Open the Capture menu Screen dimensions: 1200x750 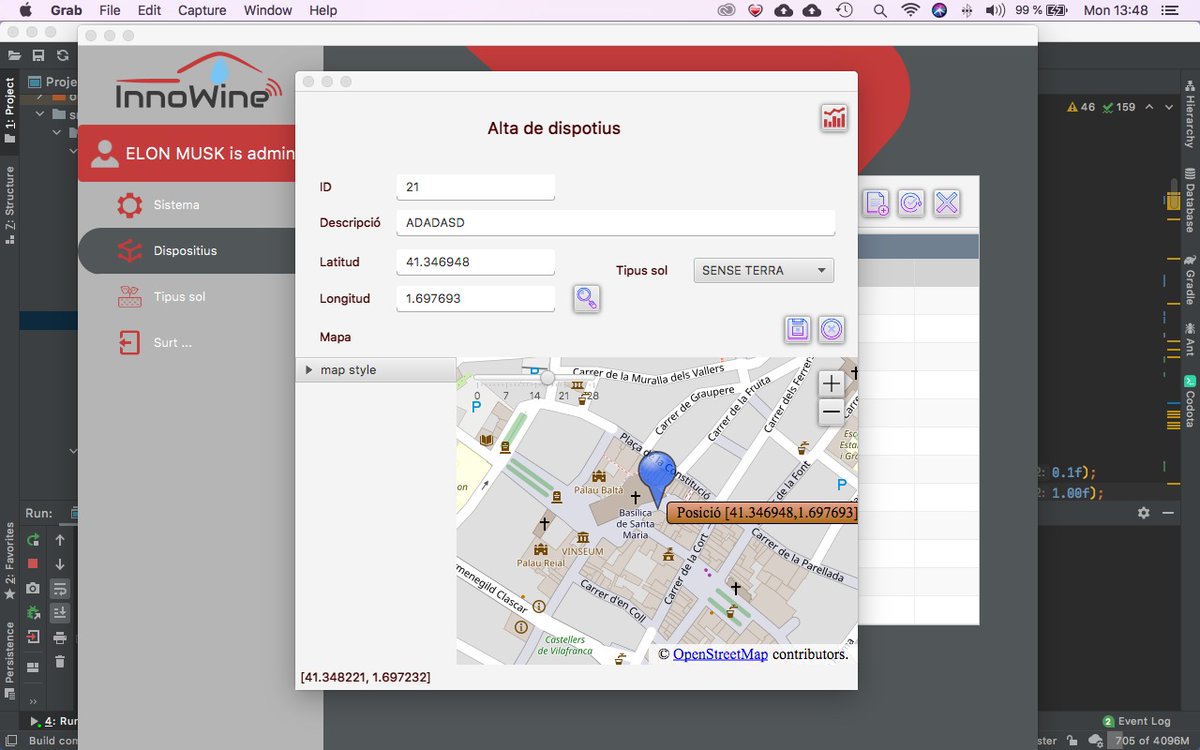click(202, 10)
